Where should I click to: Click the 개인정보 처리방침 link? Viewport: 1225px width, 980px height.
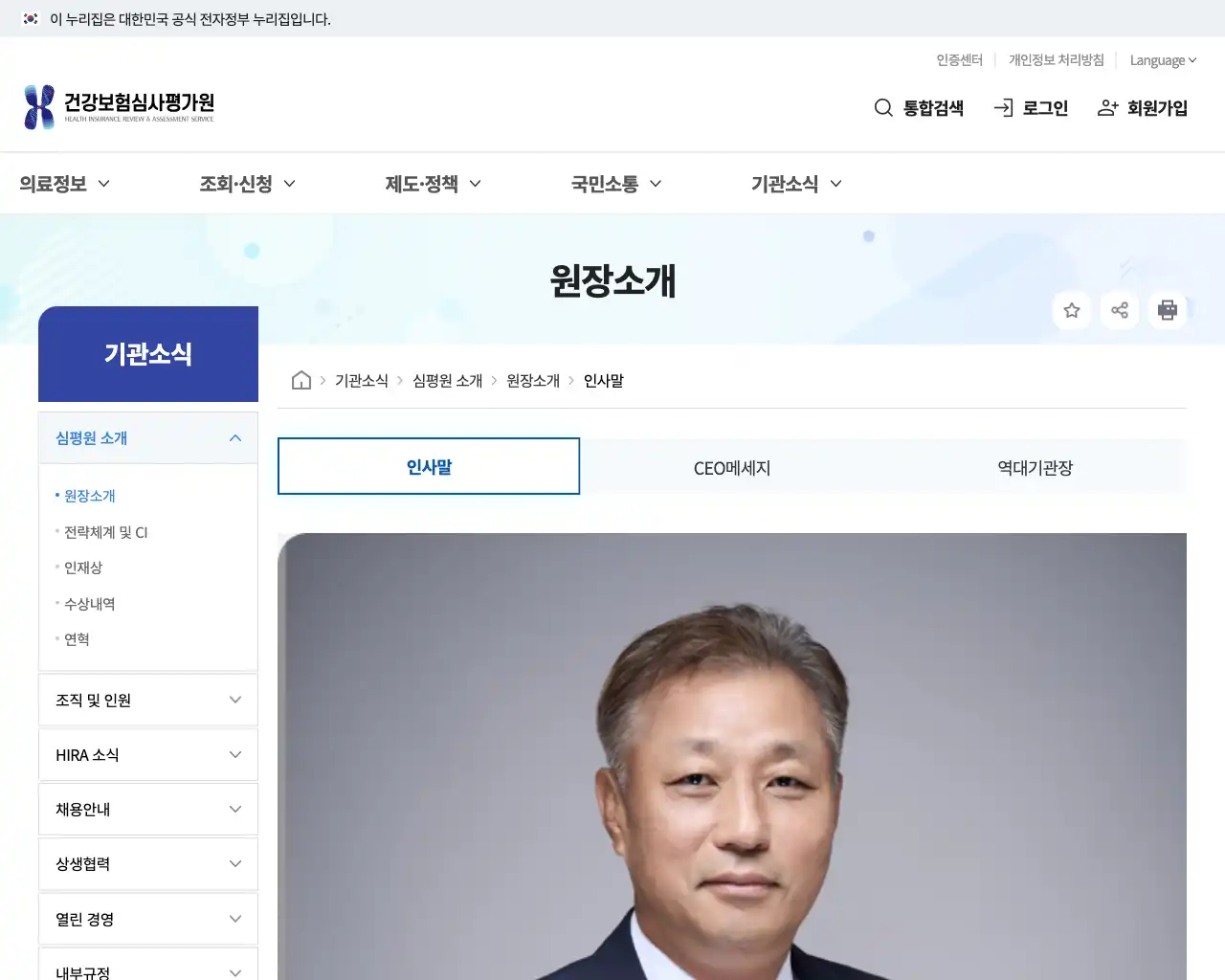pos(1056,60)
